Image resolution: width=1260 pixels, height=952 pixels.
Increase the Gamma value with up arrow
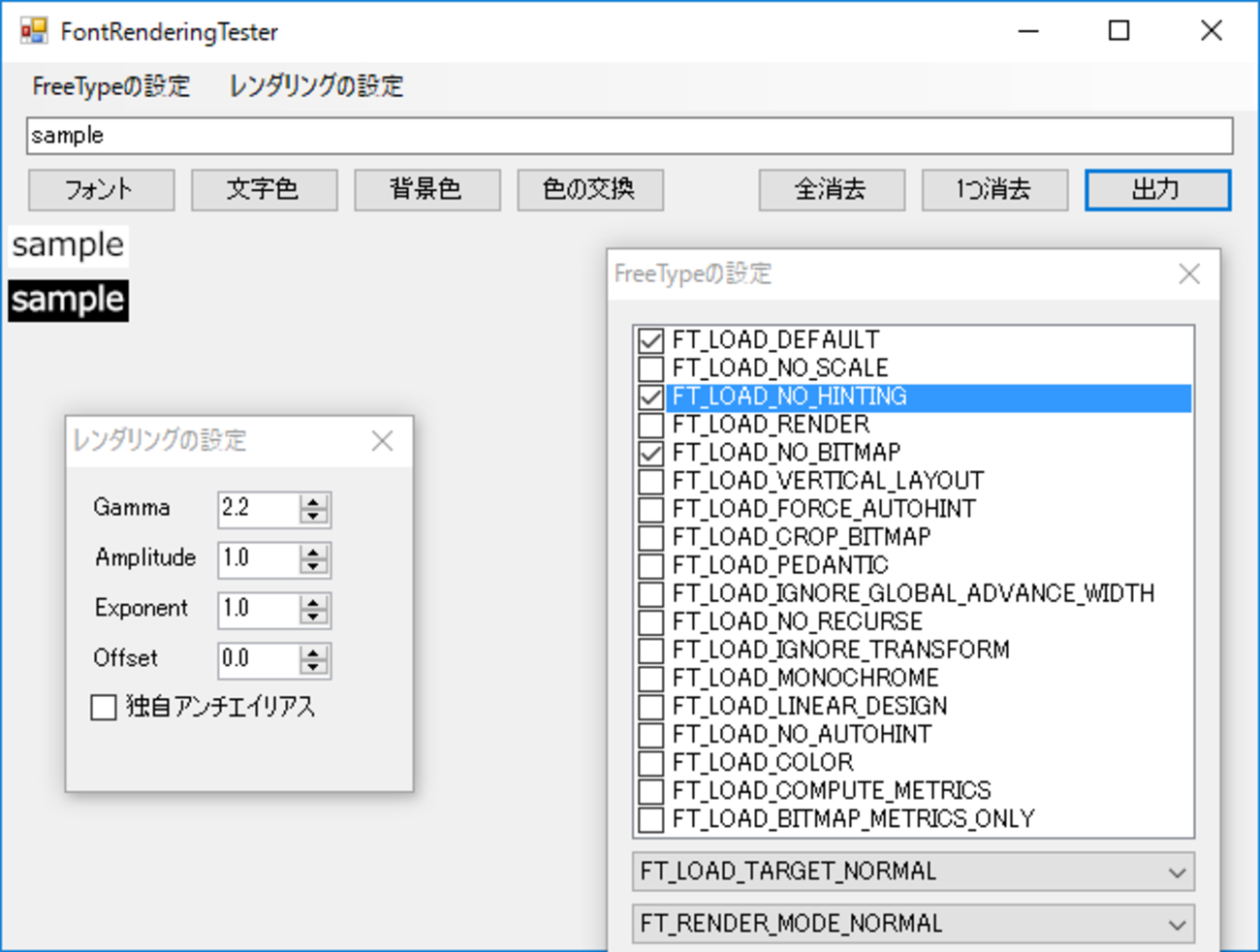point(313,502)
